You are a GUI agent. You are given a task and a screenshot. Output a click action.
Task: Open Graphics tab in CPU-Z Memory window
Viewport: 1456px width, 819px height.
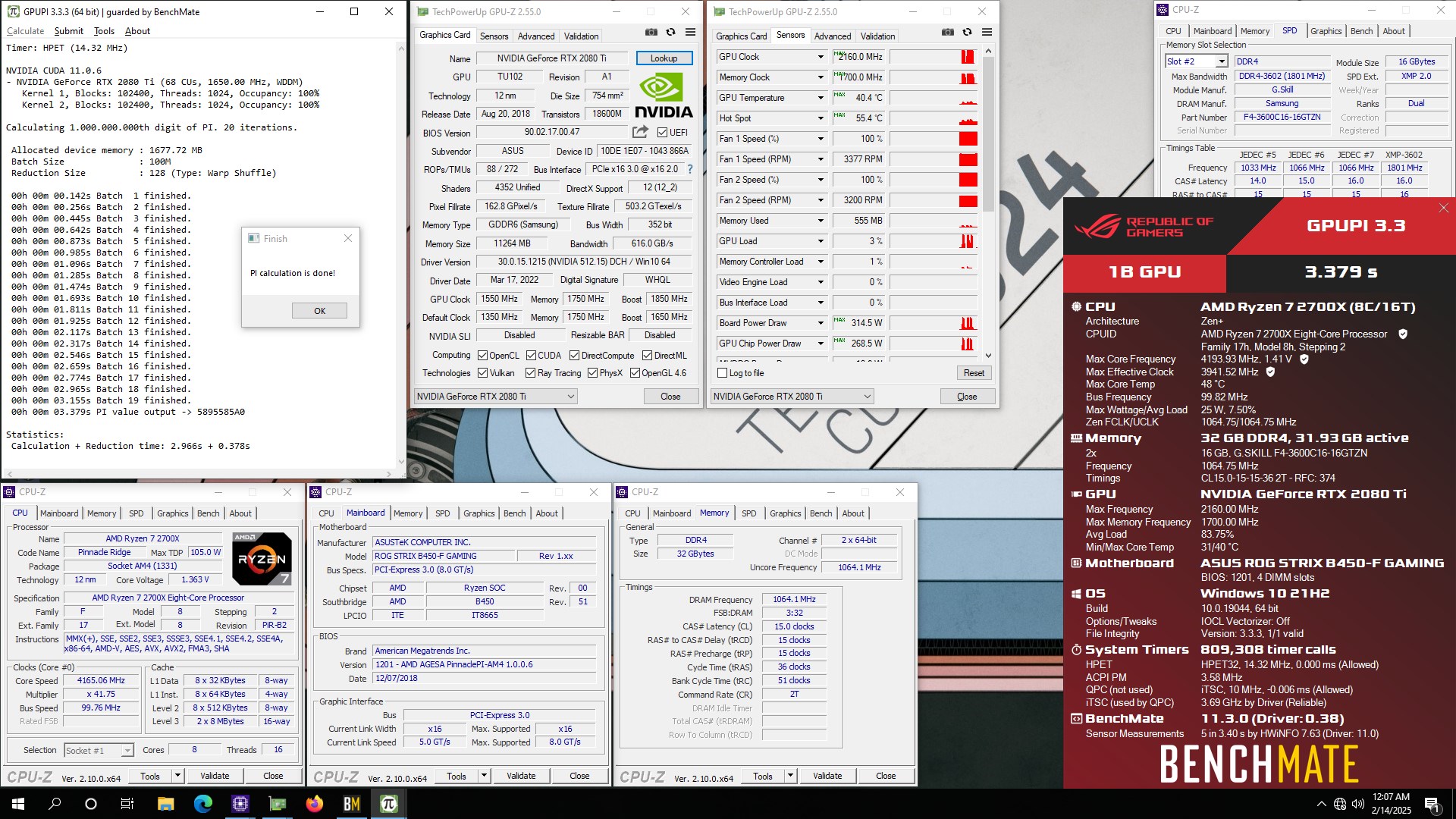click(x=785, y=513)
